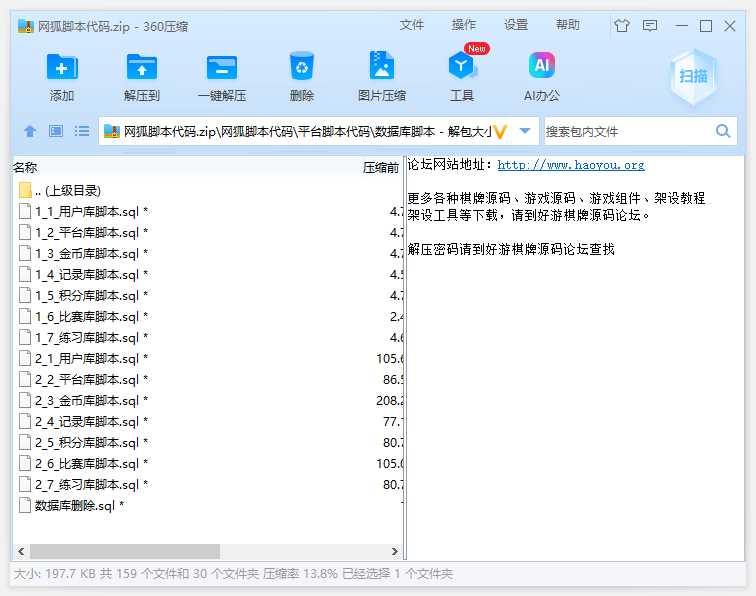This screenshot has height=596, width=756.
Task: Select file 1_2_平台库脚本.sql
Action: coord(208,232)
